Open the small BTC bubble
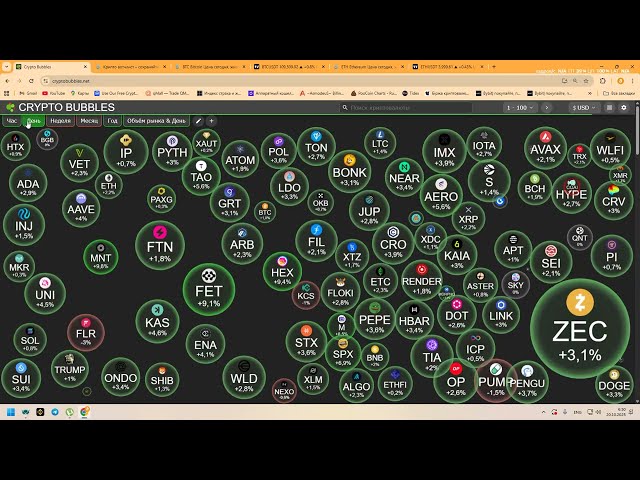 pos(264,212)
